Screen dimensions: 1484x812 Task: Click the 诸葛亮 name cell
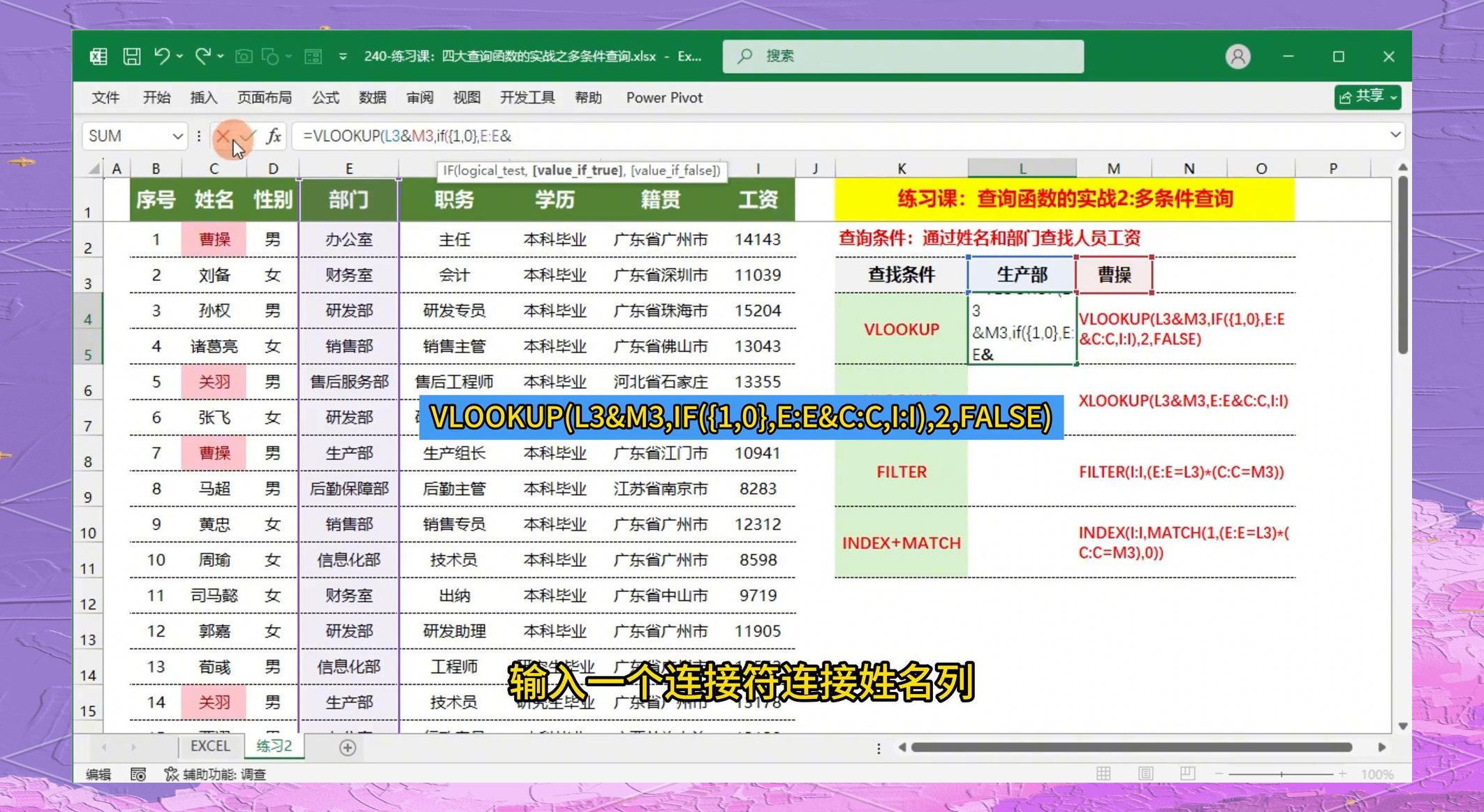coord(214,346)
